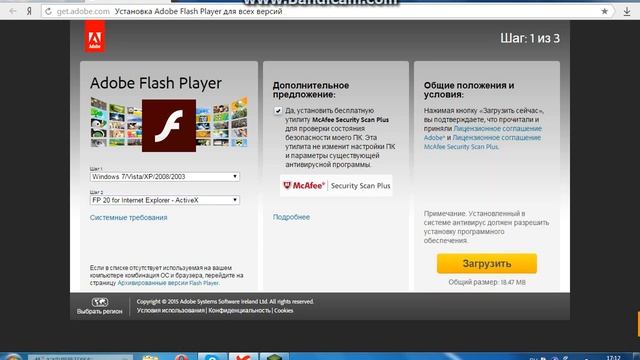Screen dimensions: 640x360
Task: Open the FP 20 for Internet Explorer dropdown
Action: pos(164,200)
